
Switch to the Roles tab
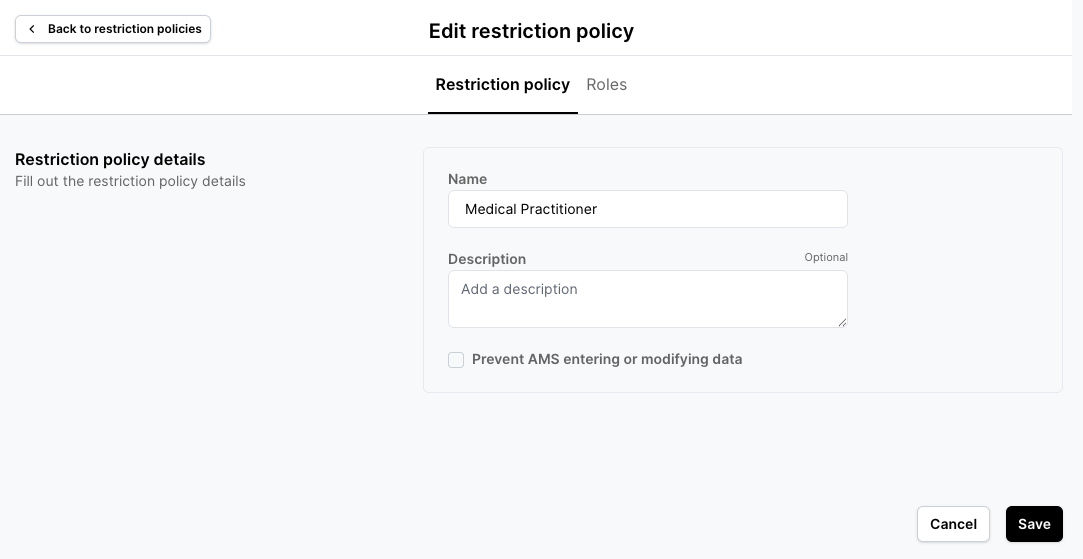[x=606, y=84]
